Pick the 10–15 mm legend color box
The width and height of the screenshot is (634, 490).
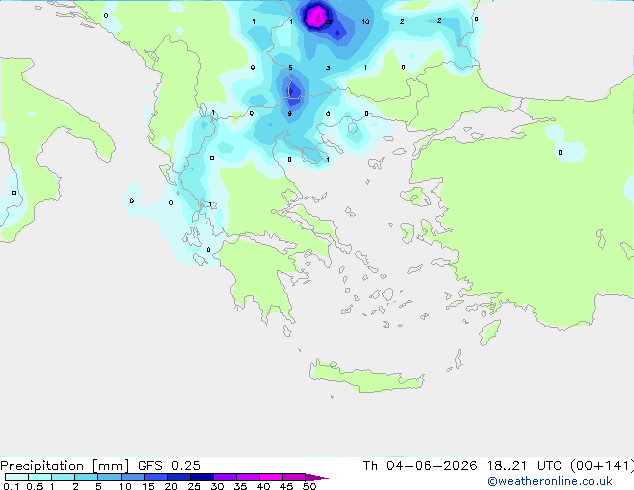[x=132, y=477]
